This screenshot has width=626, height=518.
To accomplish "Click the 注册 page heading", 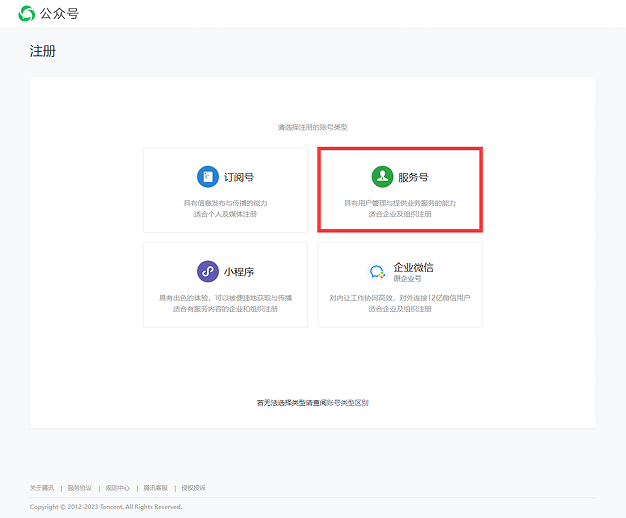I will (43, 51).
